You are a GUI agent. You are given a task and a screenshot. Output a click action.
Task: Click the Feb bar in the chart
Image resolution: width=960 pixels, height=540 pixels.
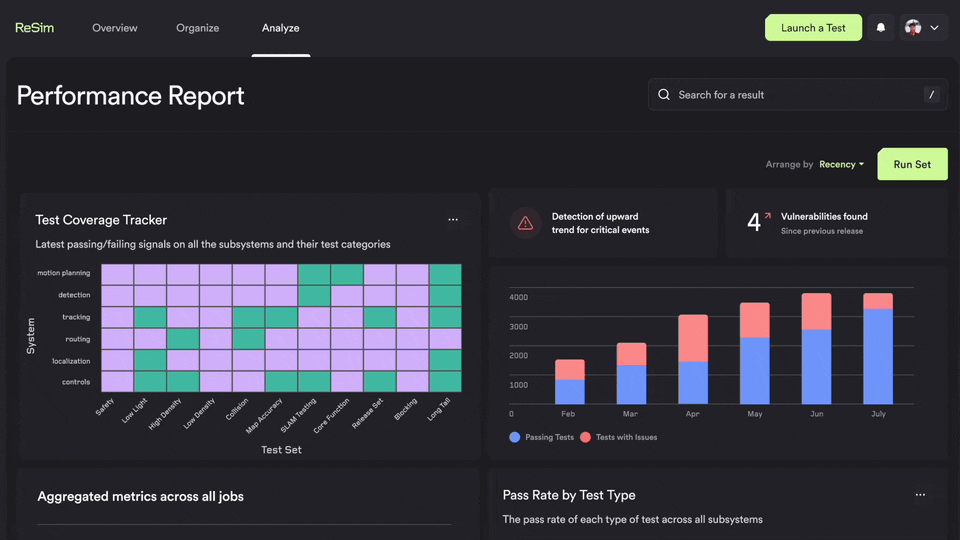(x=569, y=381)
